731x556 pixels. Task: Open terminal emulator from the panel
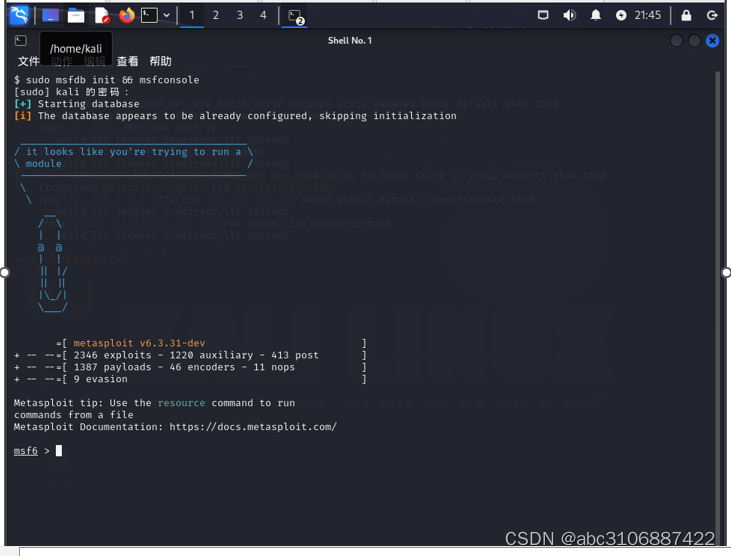149,15
